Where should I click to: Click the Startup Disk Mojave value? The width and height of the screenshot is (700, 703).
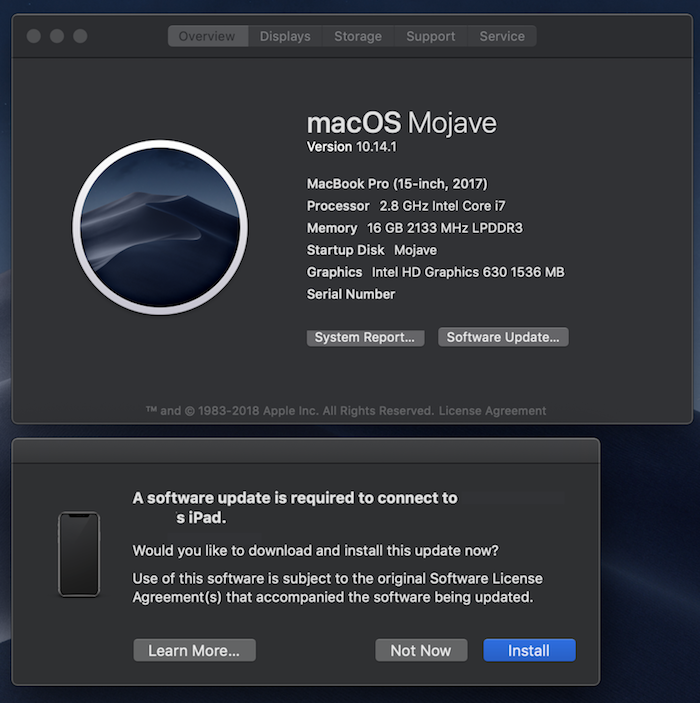[x=415, y=250]
